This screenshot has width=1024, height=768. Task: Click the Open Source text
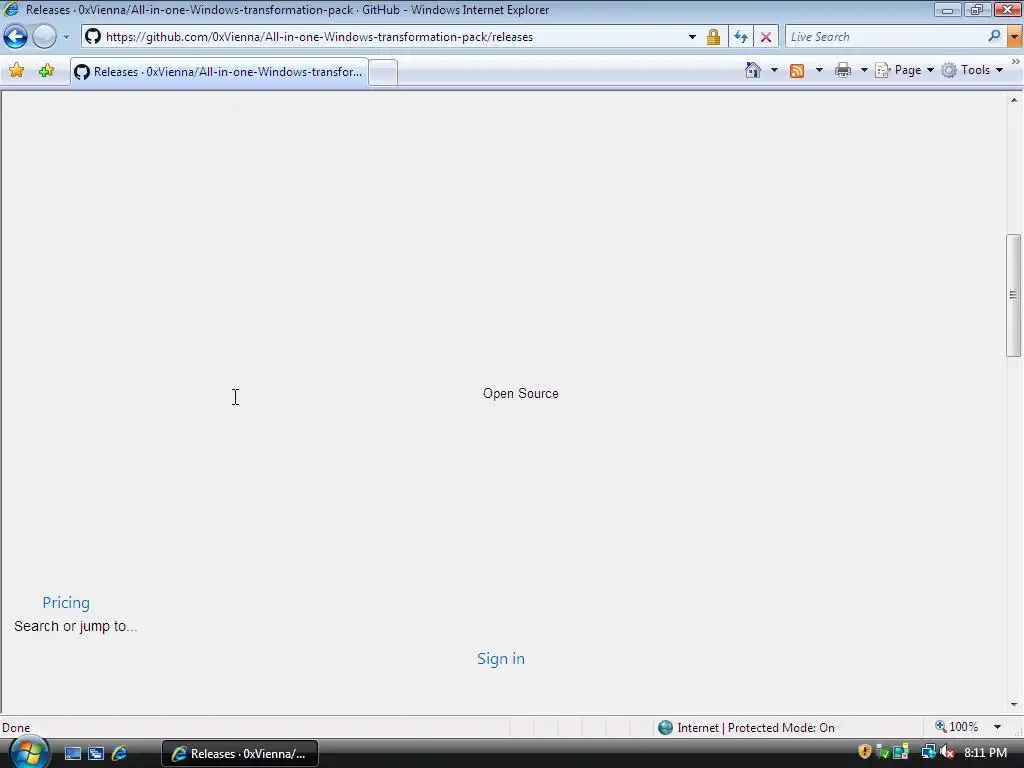[520, 393]
